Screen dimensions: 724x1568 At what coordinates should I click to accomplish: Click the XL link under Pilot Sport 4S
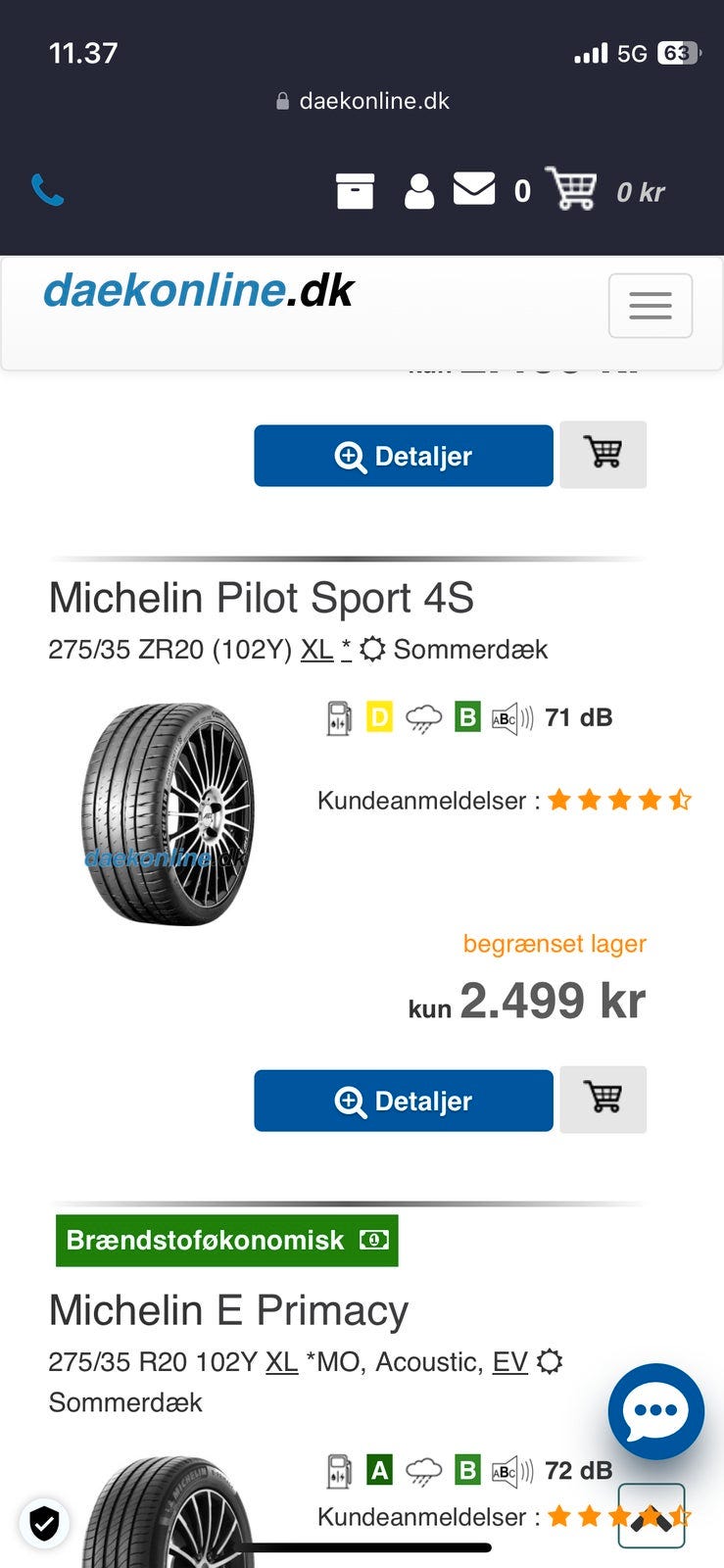(316, 650)
